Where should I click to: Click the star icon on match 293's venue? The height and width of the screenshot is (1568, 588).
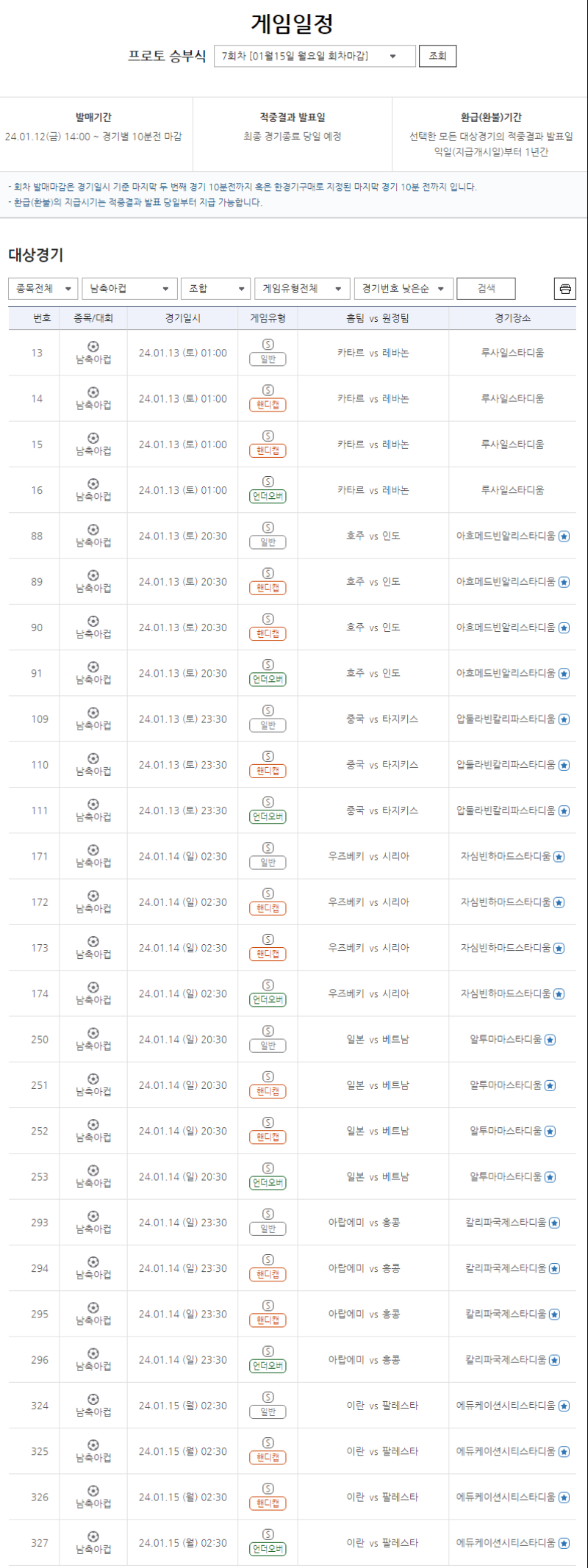click(x=554, y=1223)
